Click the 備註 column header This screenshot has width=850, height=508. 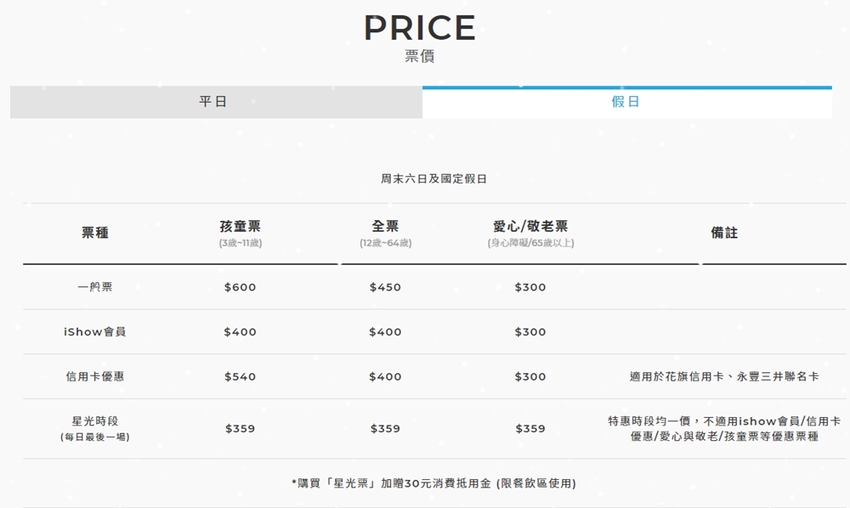click(724, 233)
